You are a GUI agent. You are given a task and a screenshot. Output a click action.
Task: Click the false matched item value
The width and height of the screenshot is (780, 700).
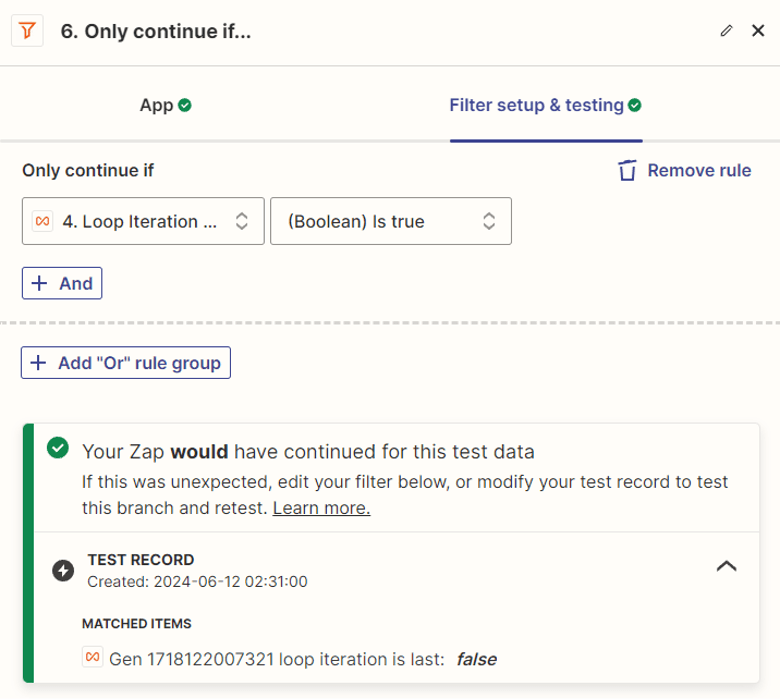coord(476,659)
